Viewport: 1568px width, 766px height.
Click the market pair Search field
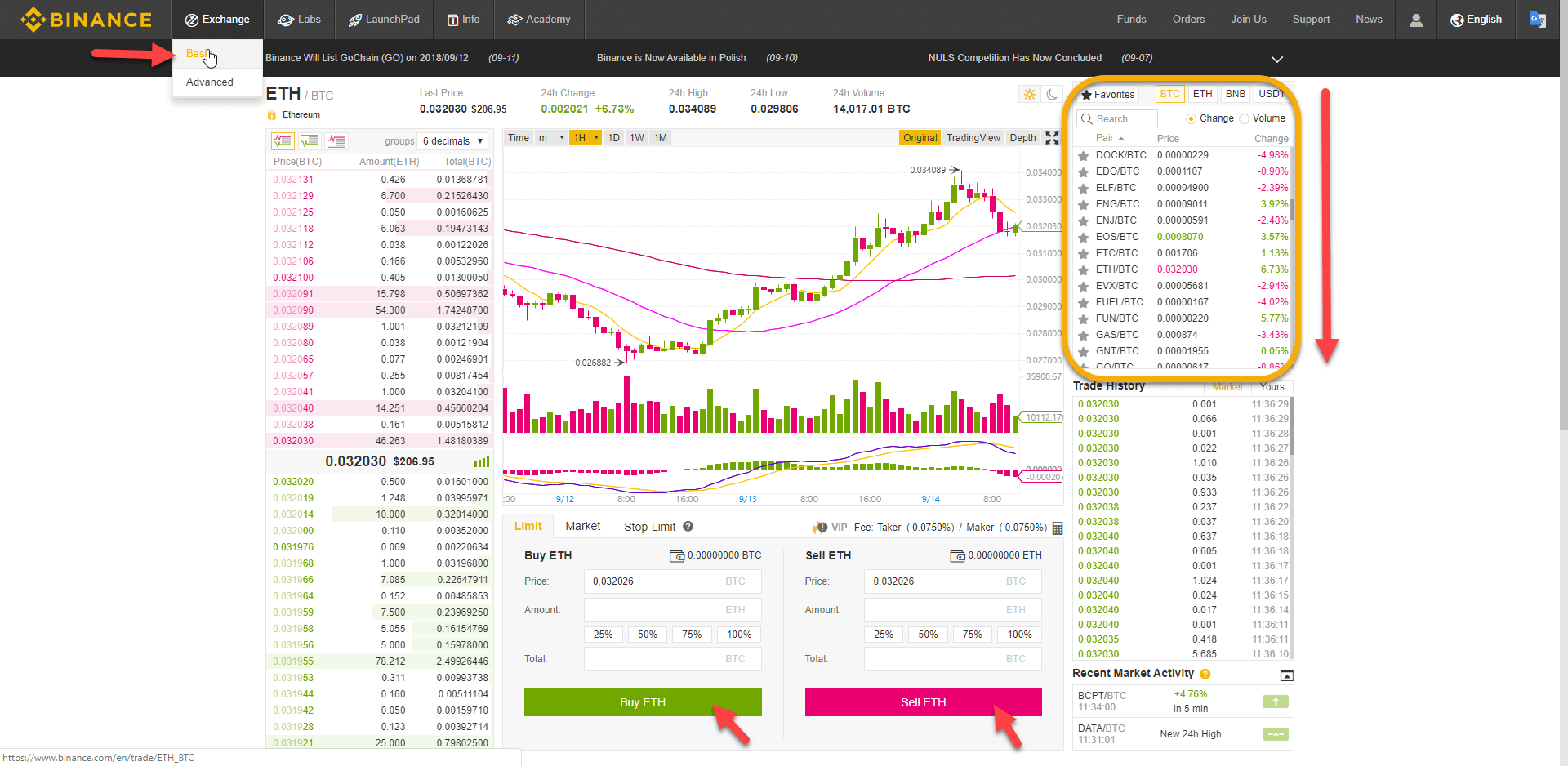(x=1117, y=118)
